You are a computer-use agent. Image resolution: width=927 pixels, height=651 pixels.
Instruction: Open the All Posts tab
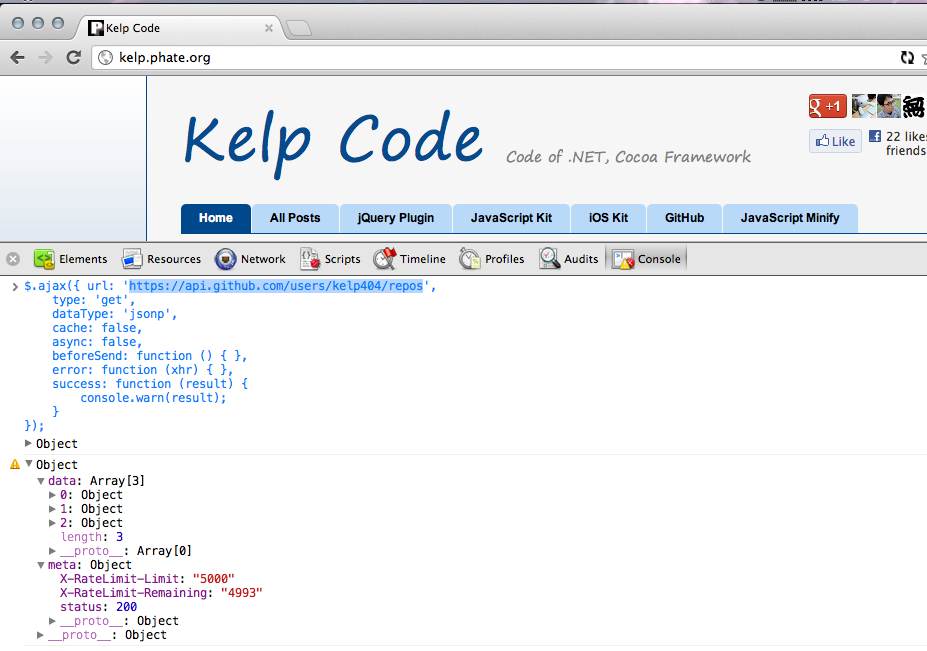[295, 218]
